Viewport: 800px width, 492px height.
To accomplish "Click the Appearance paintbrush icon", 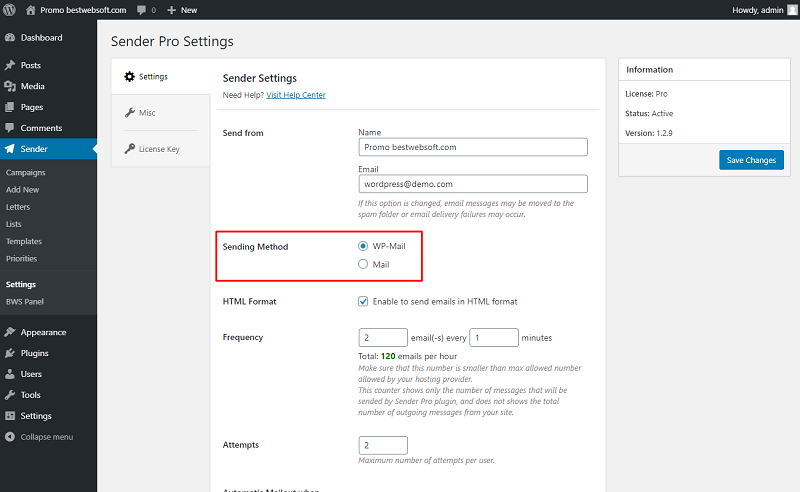I will [x=10, y=332].
